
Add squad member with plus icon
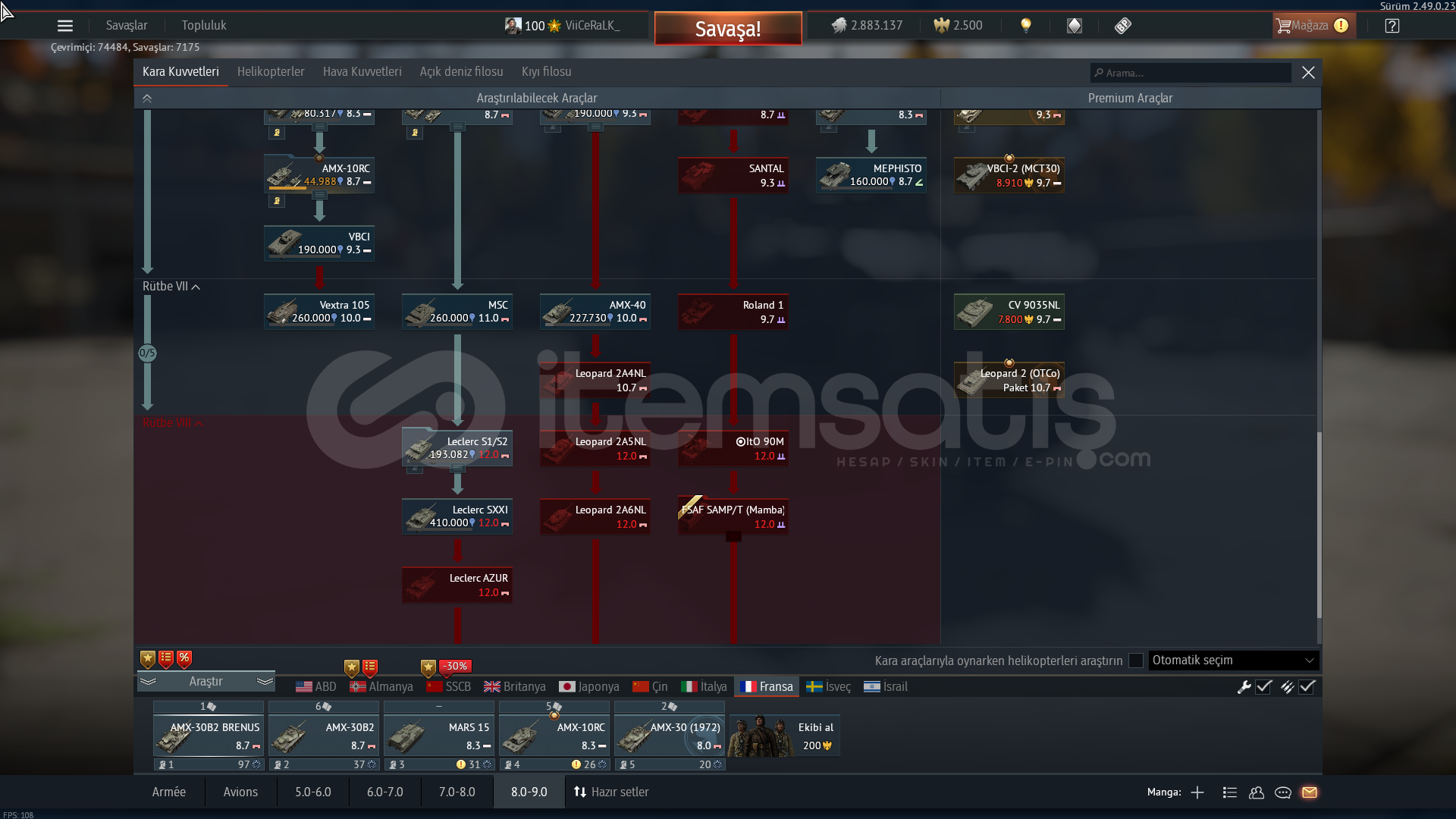(x=1197, y=792)
